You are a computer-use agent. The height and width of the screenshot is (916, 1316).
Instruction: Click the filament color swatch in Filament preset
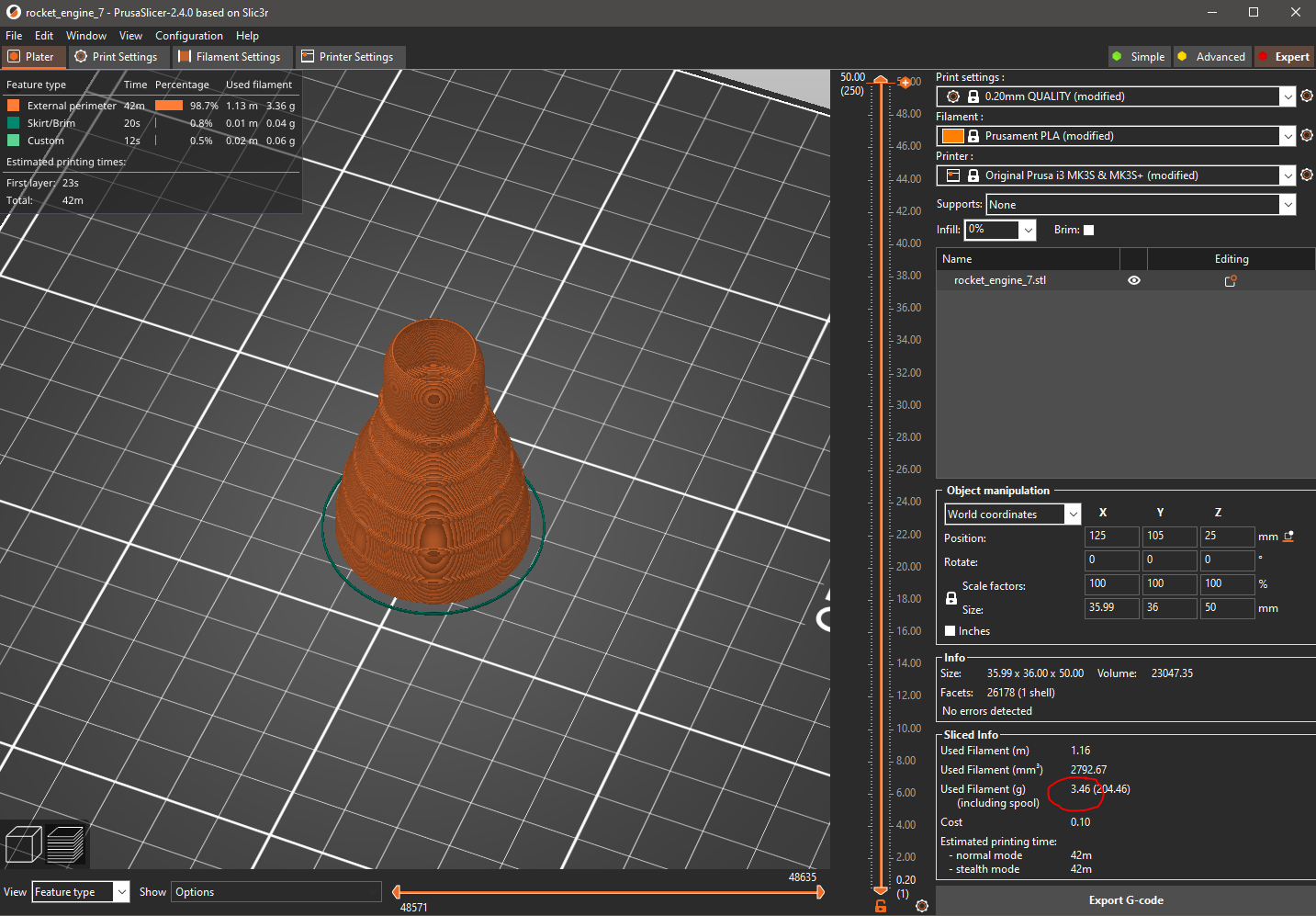click(x=953, y=136)
